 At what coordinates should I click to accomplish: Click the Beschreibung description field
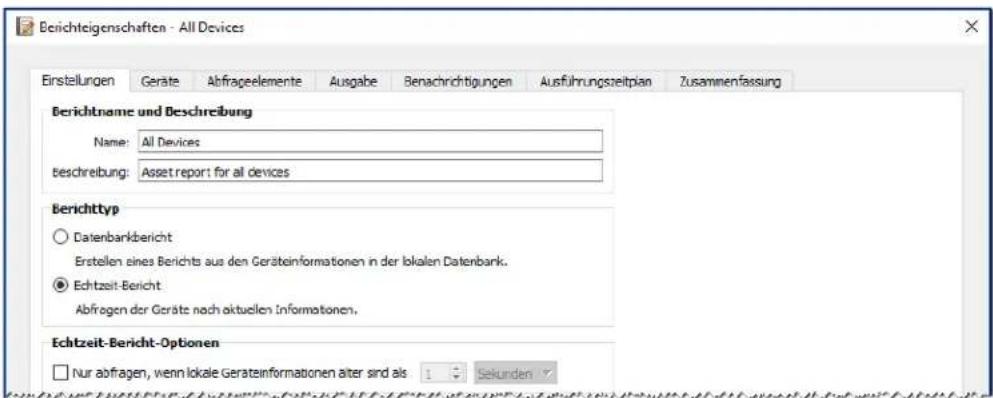point(370,171)
